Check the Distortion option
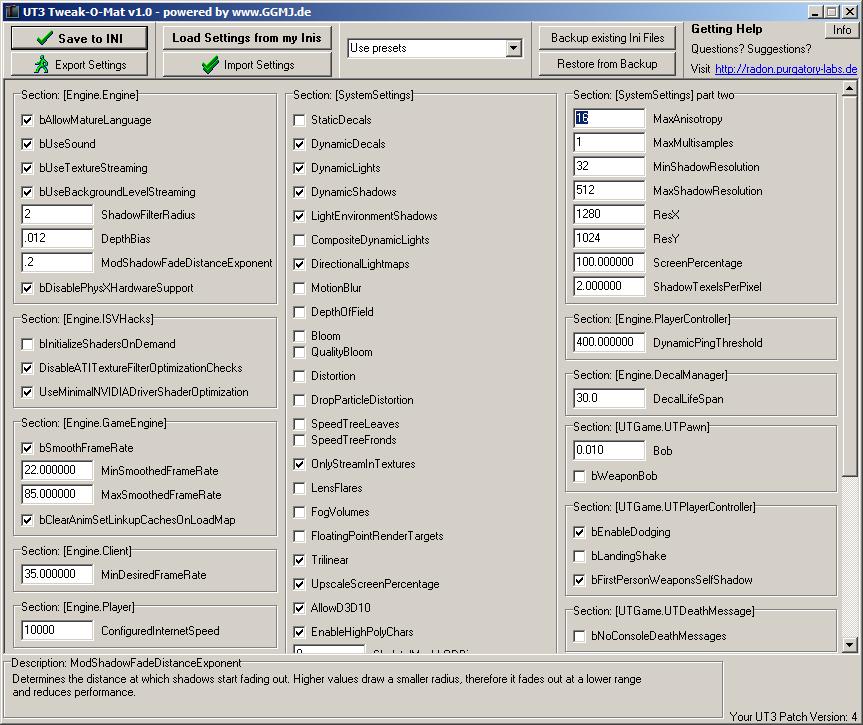 click(299, 376)
